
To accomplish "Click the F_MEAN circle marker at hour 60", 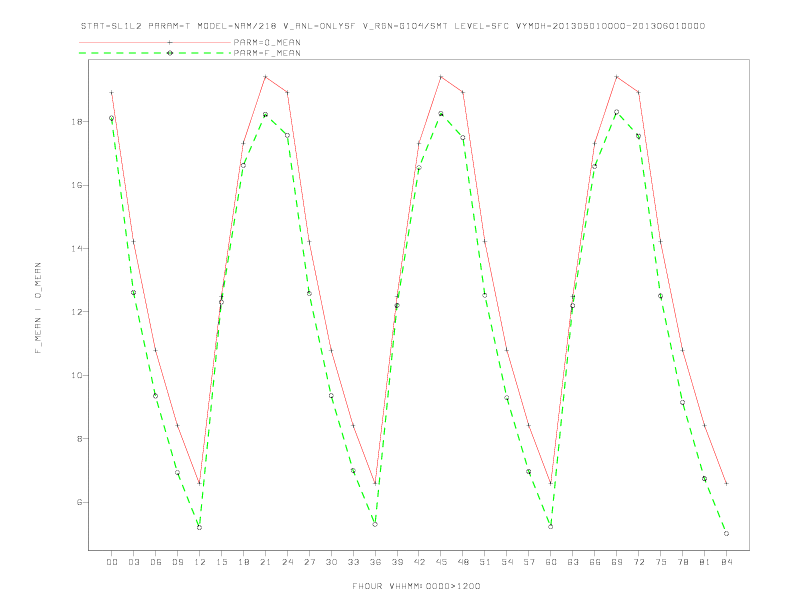I will click(x=551, y=527).
